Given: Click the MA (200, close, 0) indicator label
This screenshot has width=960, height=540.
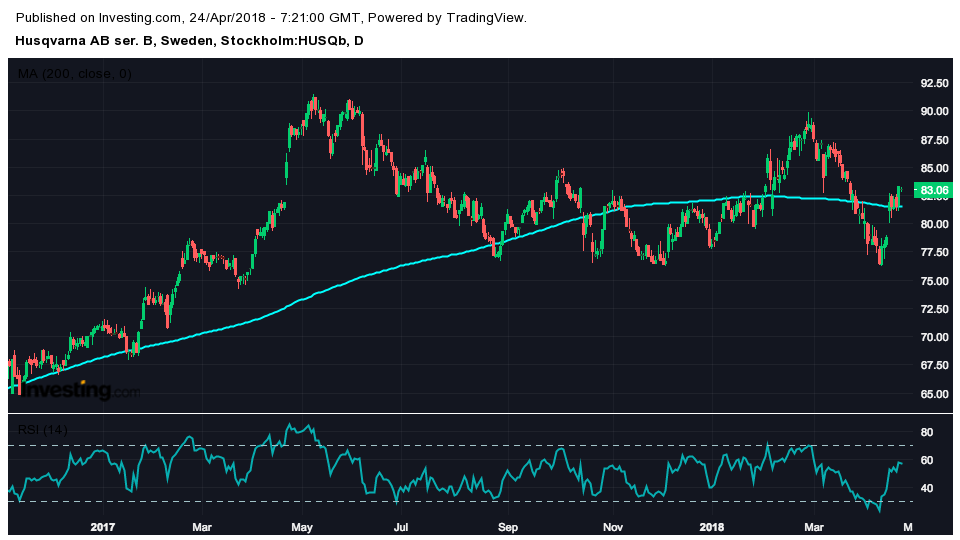Looking at the screenshot, I should (x=75, y=74).
